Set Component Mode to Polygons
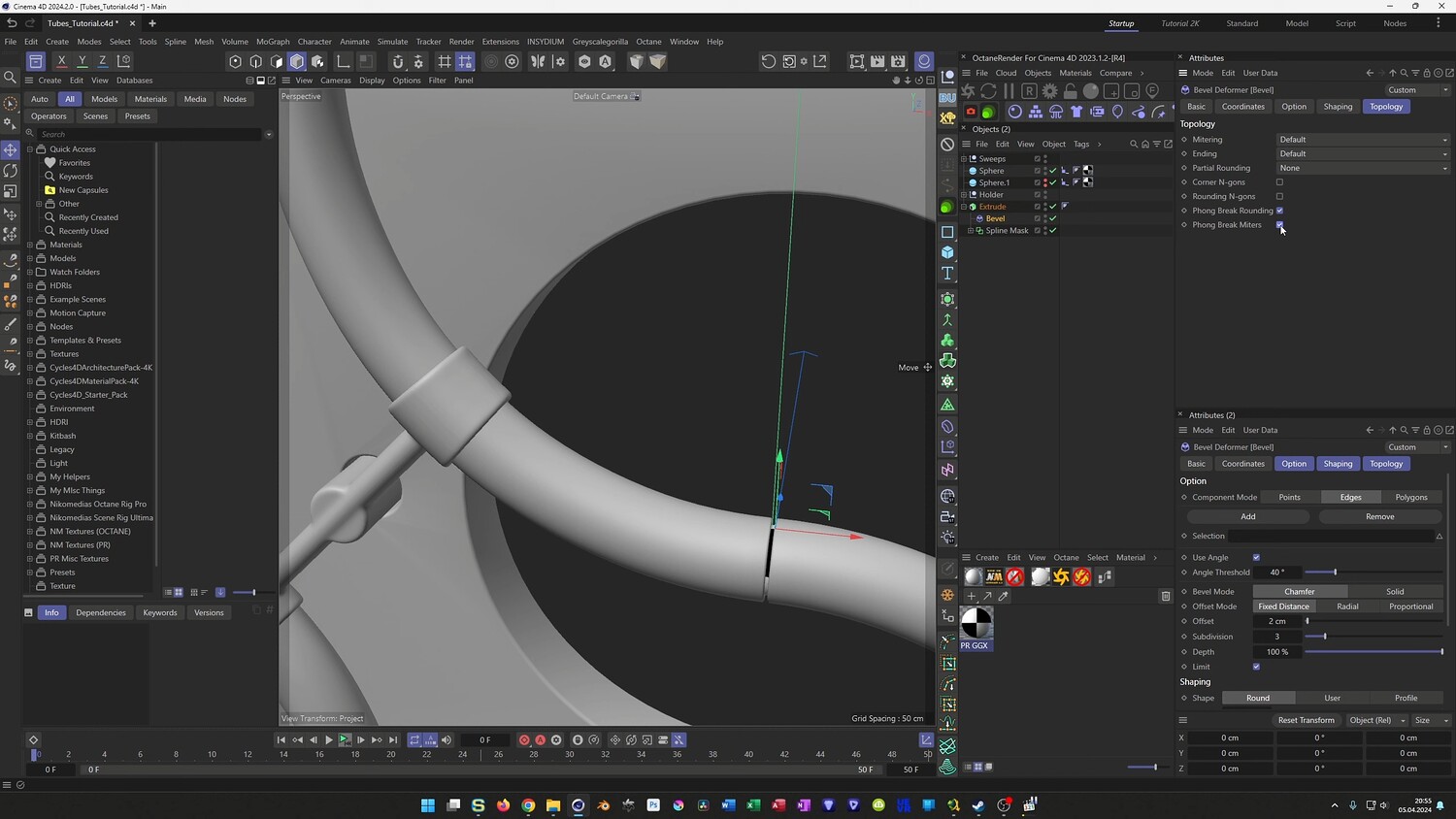1456x819 pixels. 1411,497
